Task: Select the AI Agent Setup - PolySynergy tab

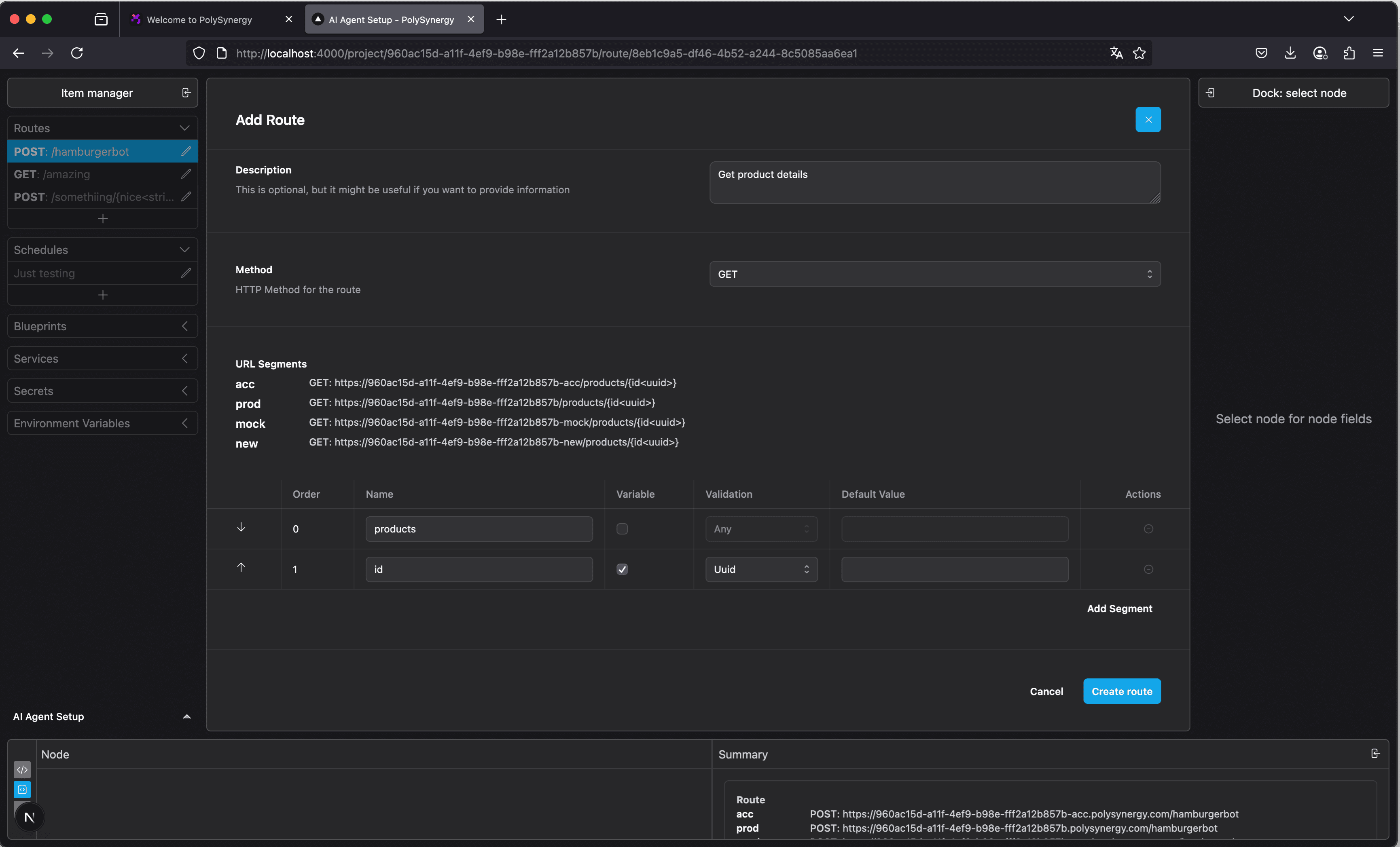Action: coord(394,19)
